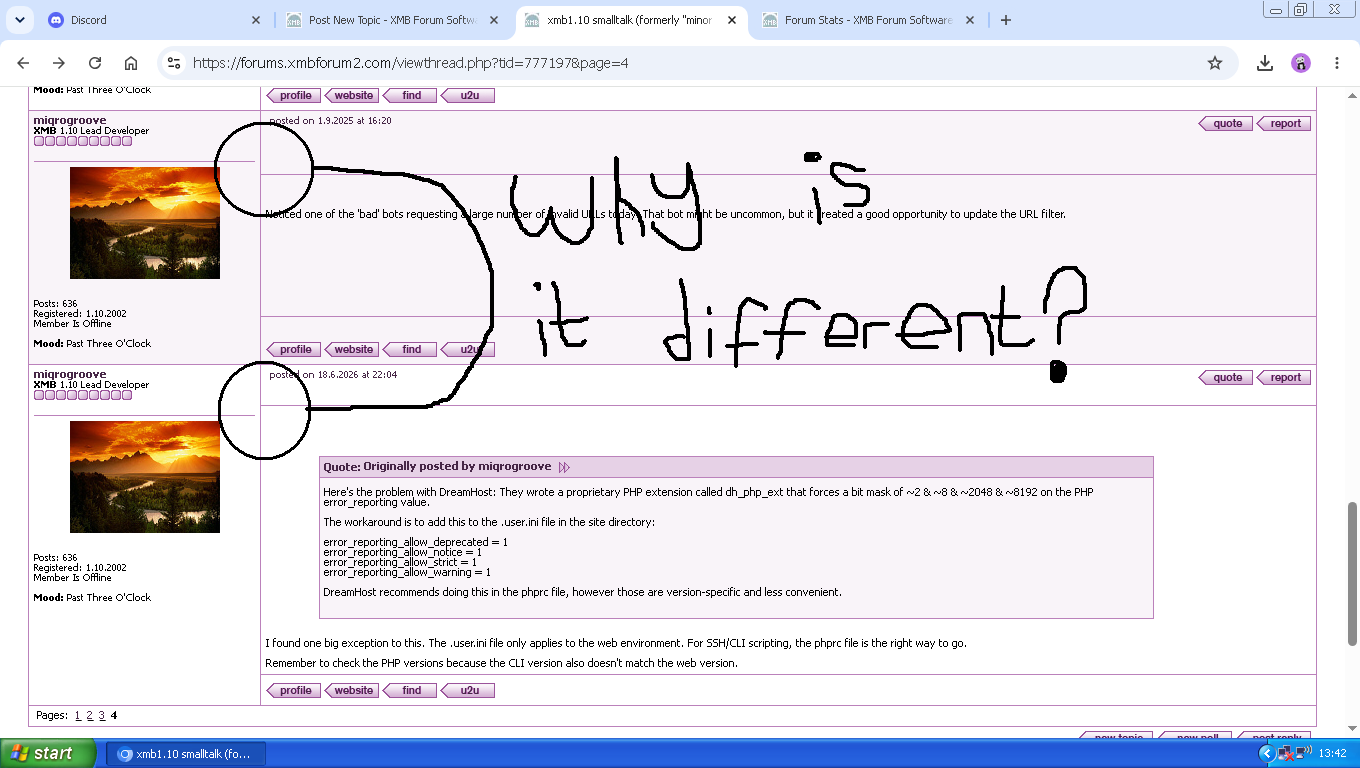Click the sentence starting "I found one big exception"

point(616,643)
